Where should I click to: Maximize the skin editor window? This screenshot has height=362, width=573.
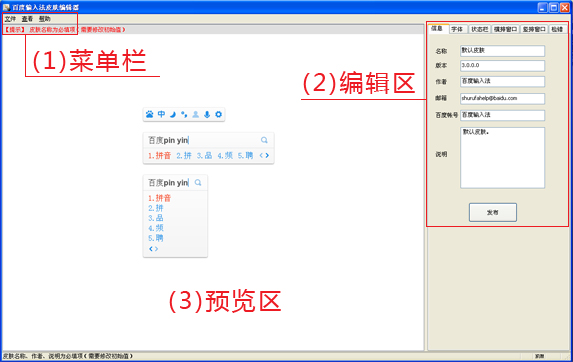click(554, 7)
